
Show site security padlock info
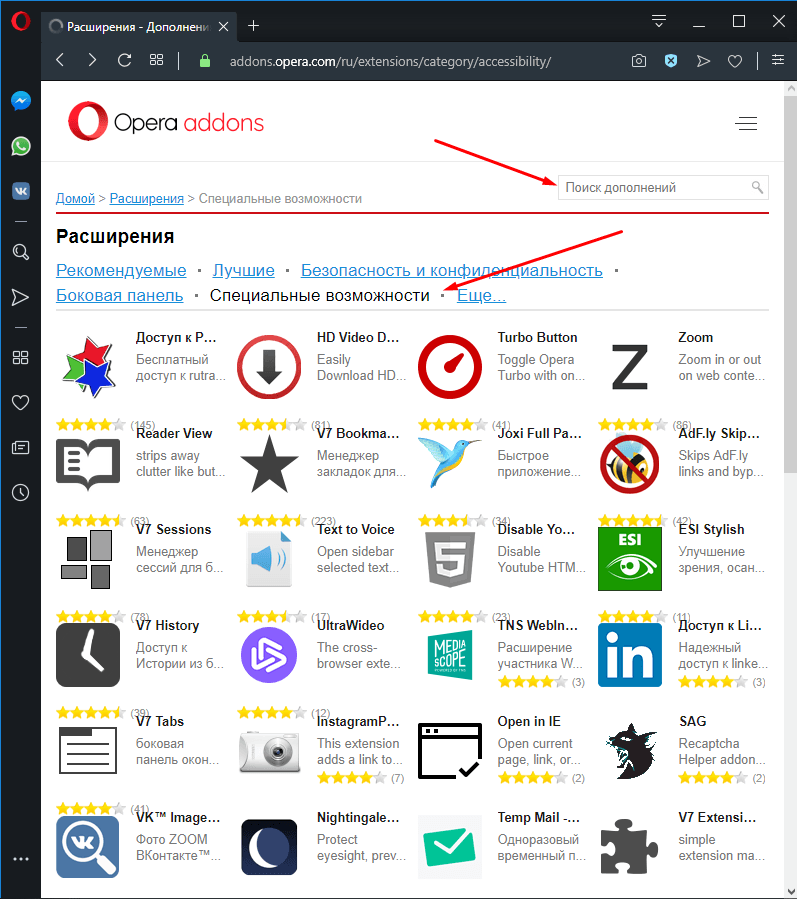(x=205, y=61)
